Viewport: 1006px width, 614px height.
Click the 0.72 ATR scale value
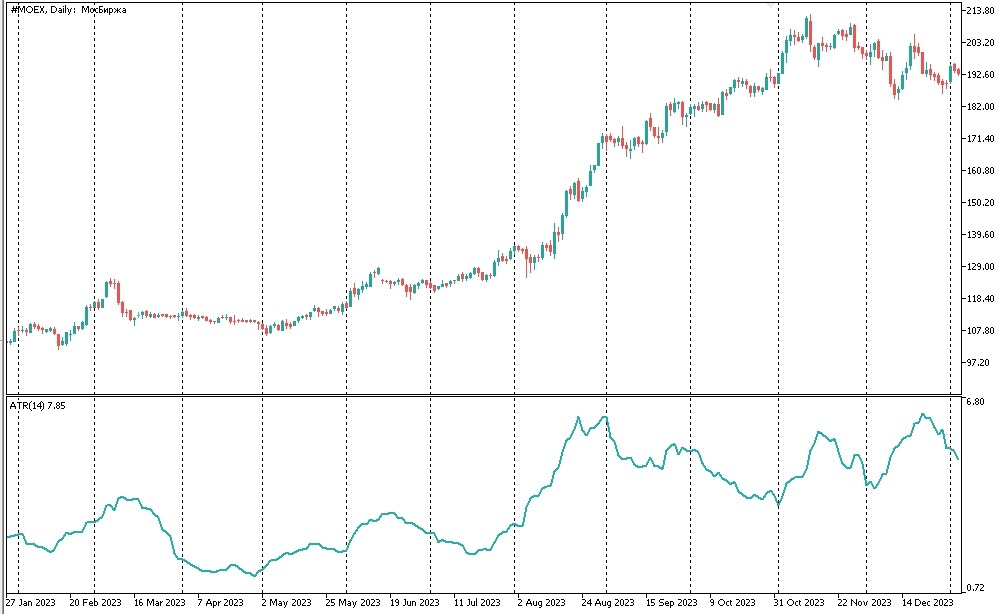click(x=975, y=587)
